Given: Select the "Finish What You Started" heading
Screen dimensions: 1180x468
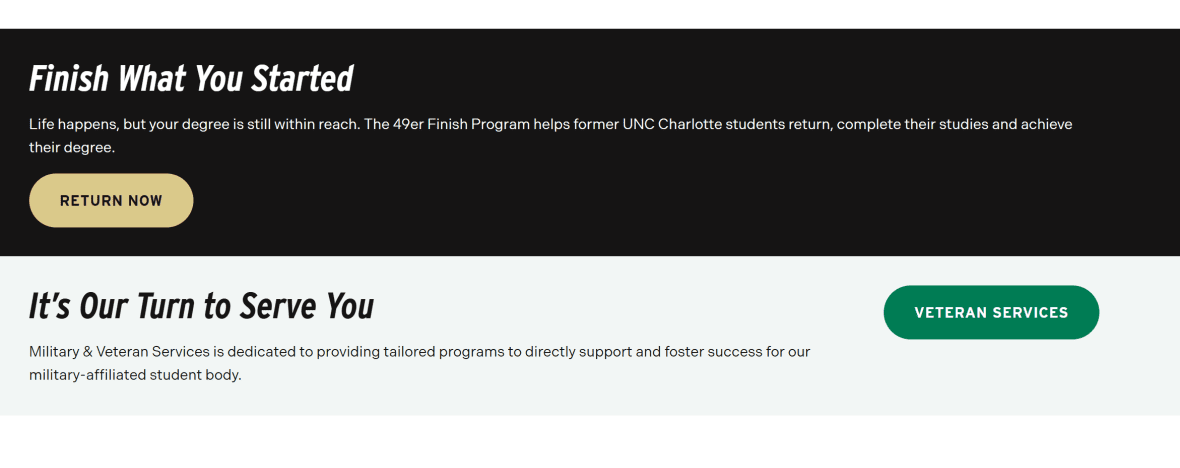Looking at the screenshot, I should point(191,79).
